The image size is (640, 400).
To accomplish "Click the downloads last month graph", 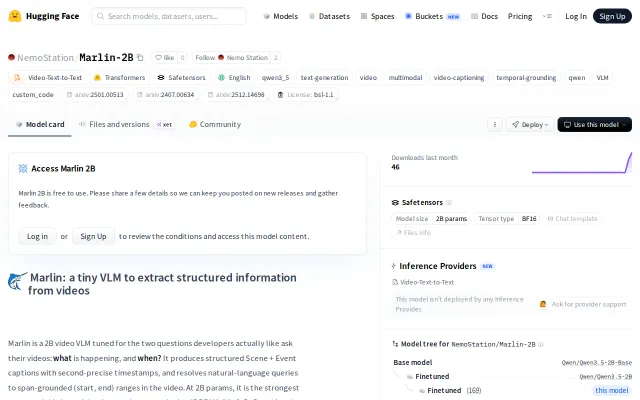I will coord(582,162).
